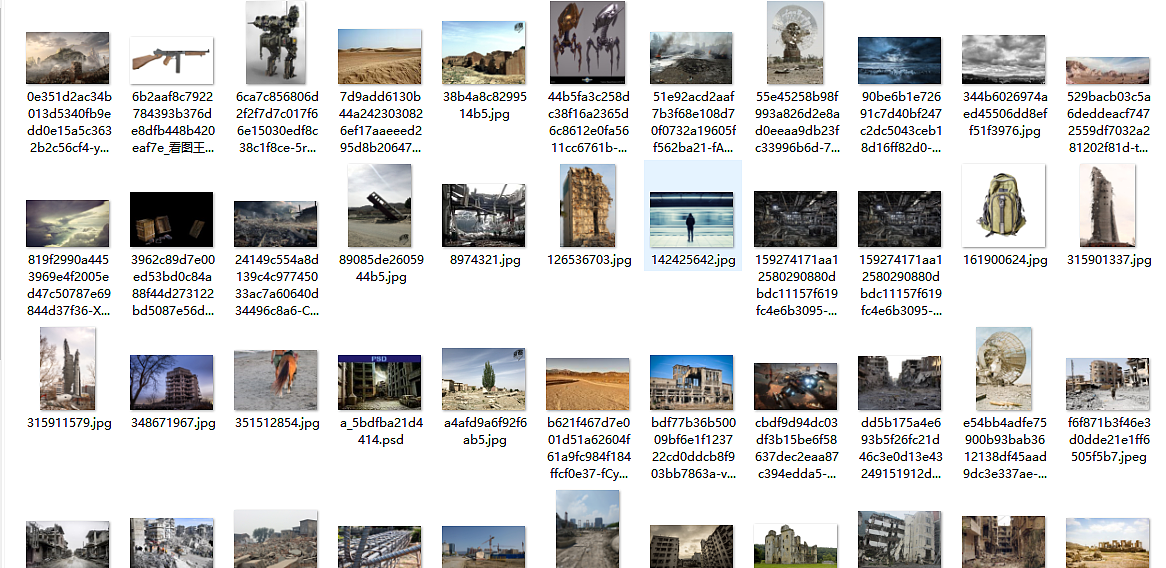
Task: Click the green backpack thumbnail 161900624.jpg
Action: 1003,205
